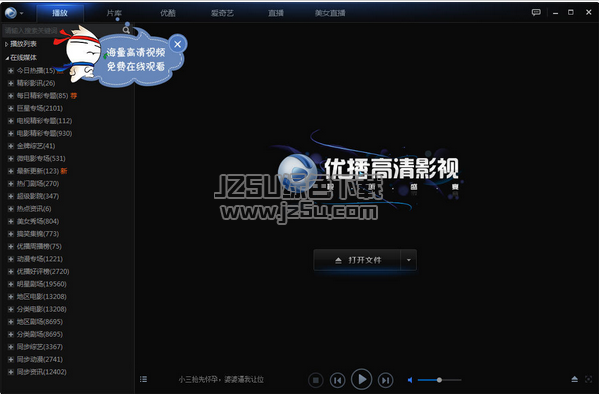Select the 明星剧场(19560) row
599x394 pixels.
coord(42,284)
